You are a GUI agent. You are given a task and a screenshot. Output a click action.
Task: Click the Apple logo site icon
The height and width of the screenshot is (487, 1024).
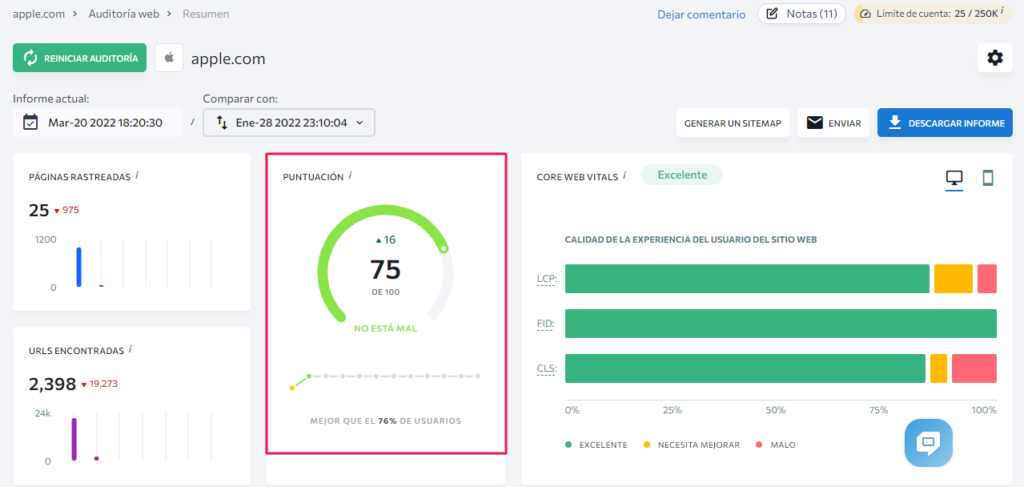(x=169, y=58)
